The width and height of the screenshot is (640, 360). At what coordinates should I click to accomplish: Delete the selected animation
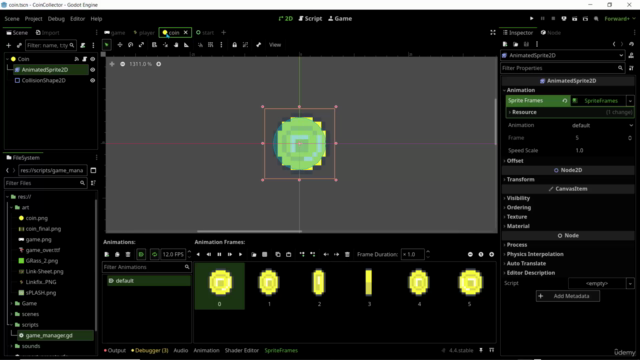tap(128, 254)
